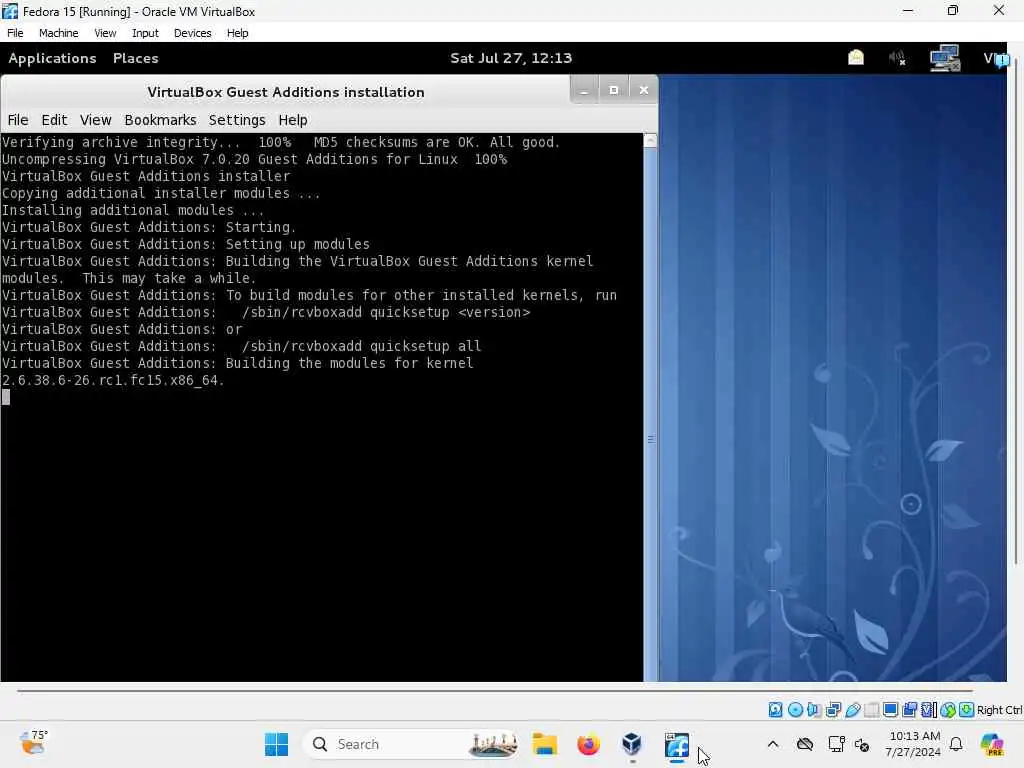The height and width of the screenshot is (768, 1024).
Task: Click the CPU virtualization status icon
Action: pos(929,710)
